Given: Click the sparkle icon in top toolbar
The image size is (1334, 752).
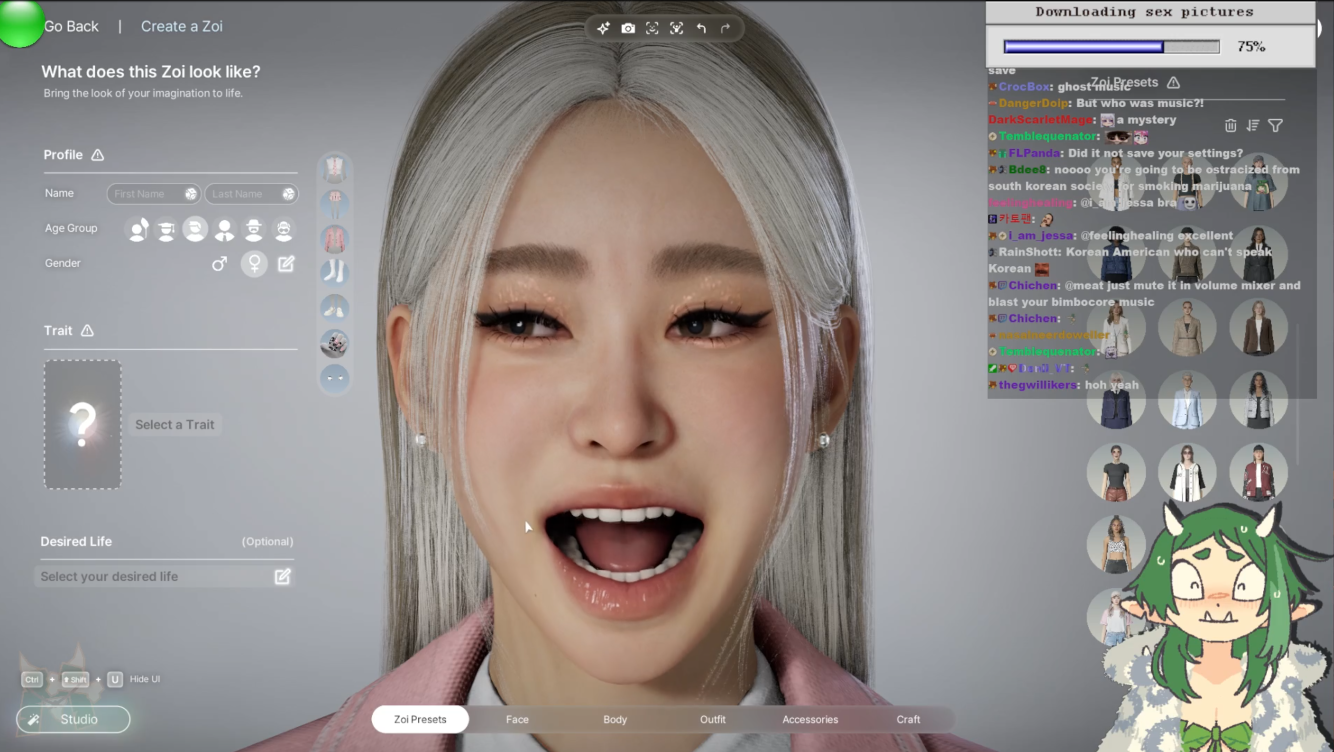Looking at the screenshot, I should click(603, 28).
